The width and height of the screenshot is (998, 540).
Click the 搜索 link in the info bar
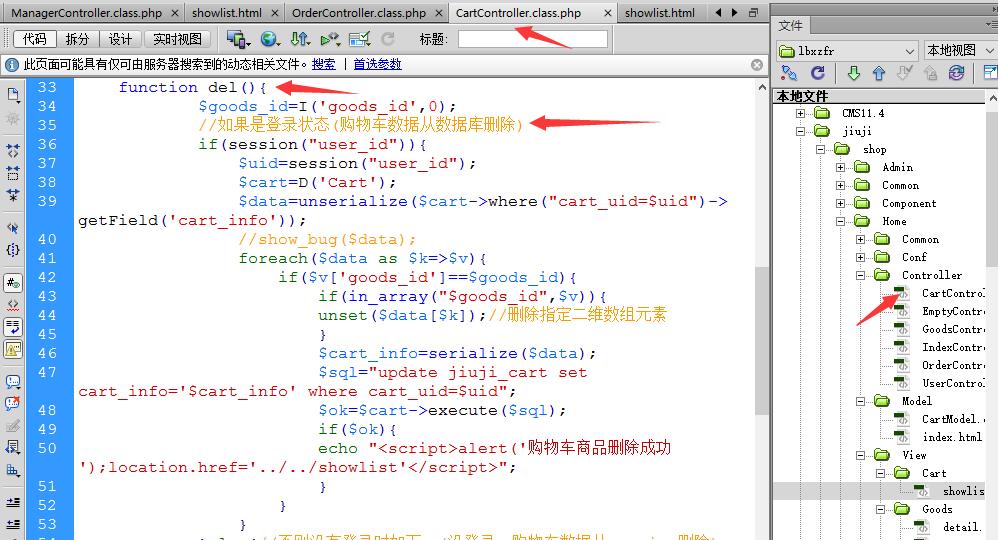(323, 64)
